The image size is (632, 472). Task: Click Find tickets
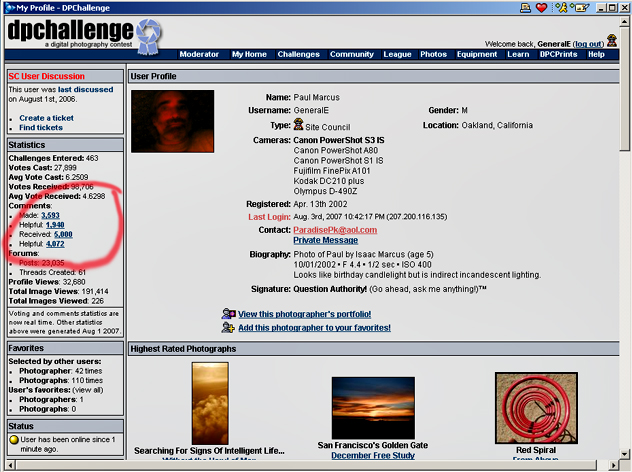(41, 127)
